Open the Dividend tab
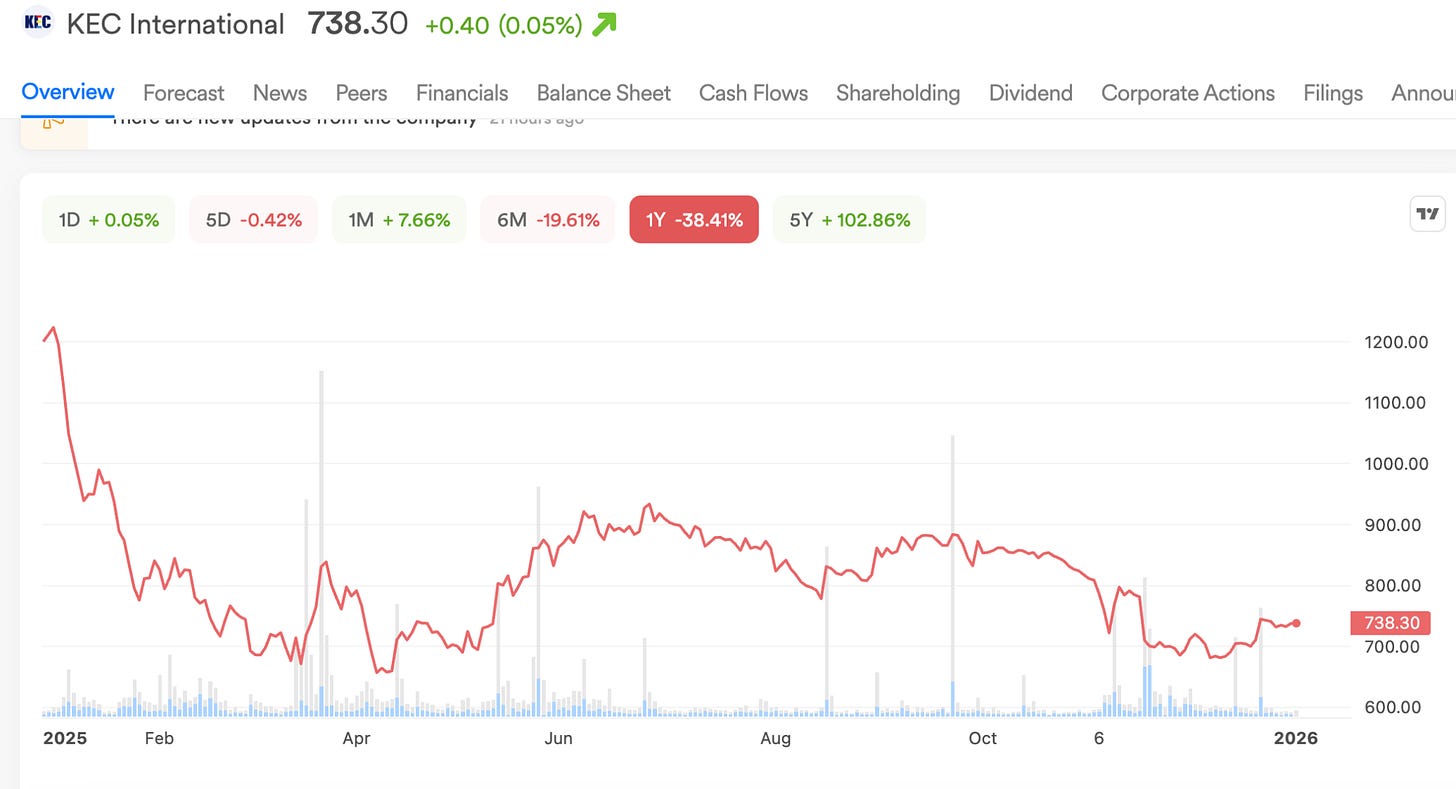The width and height of the screenshot is (1456, 789). 1031,93
